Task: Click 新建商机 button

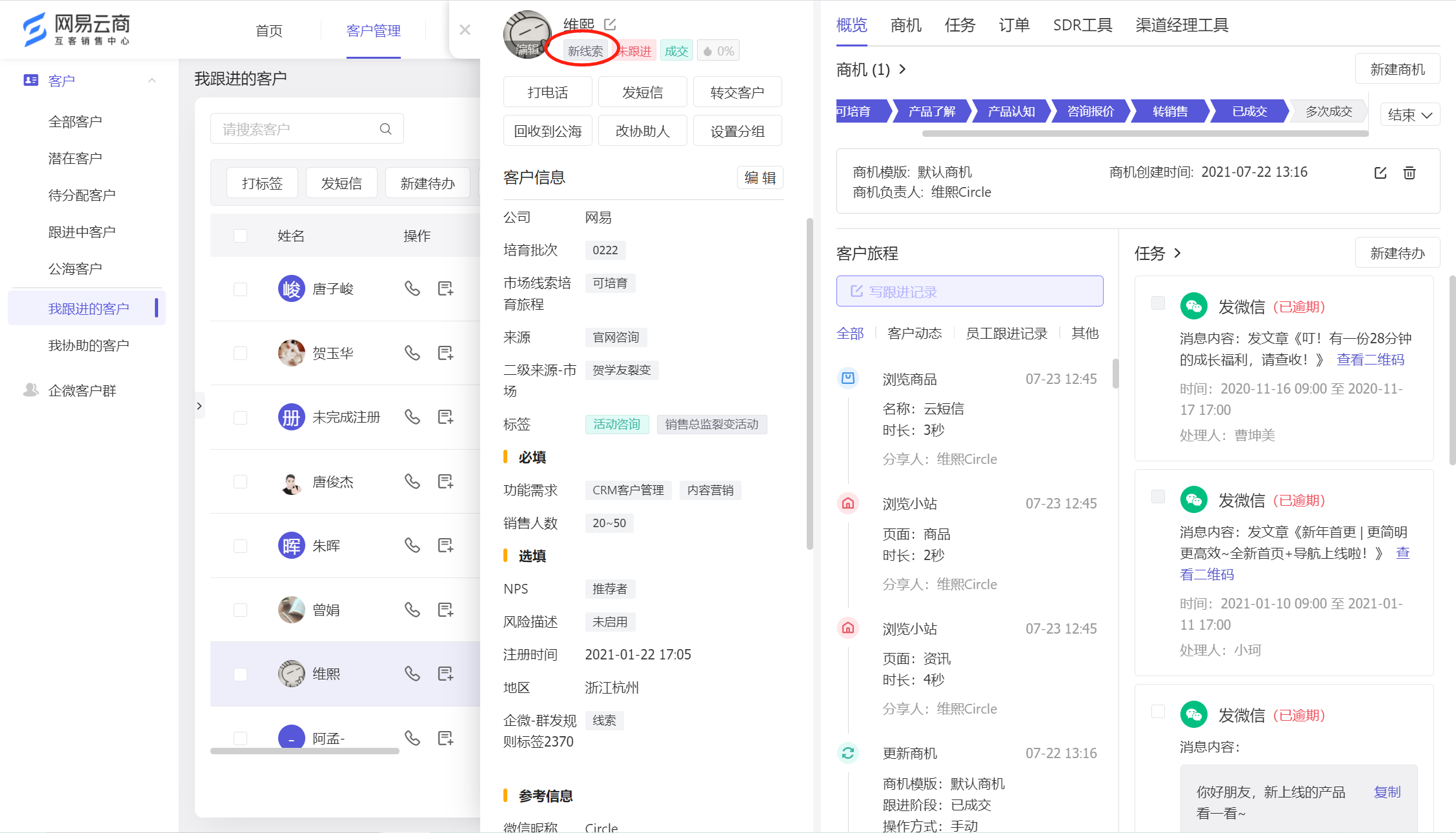Action: click(x=1397, y=69)
